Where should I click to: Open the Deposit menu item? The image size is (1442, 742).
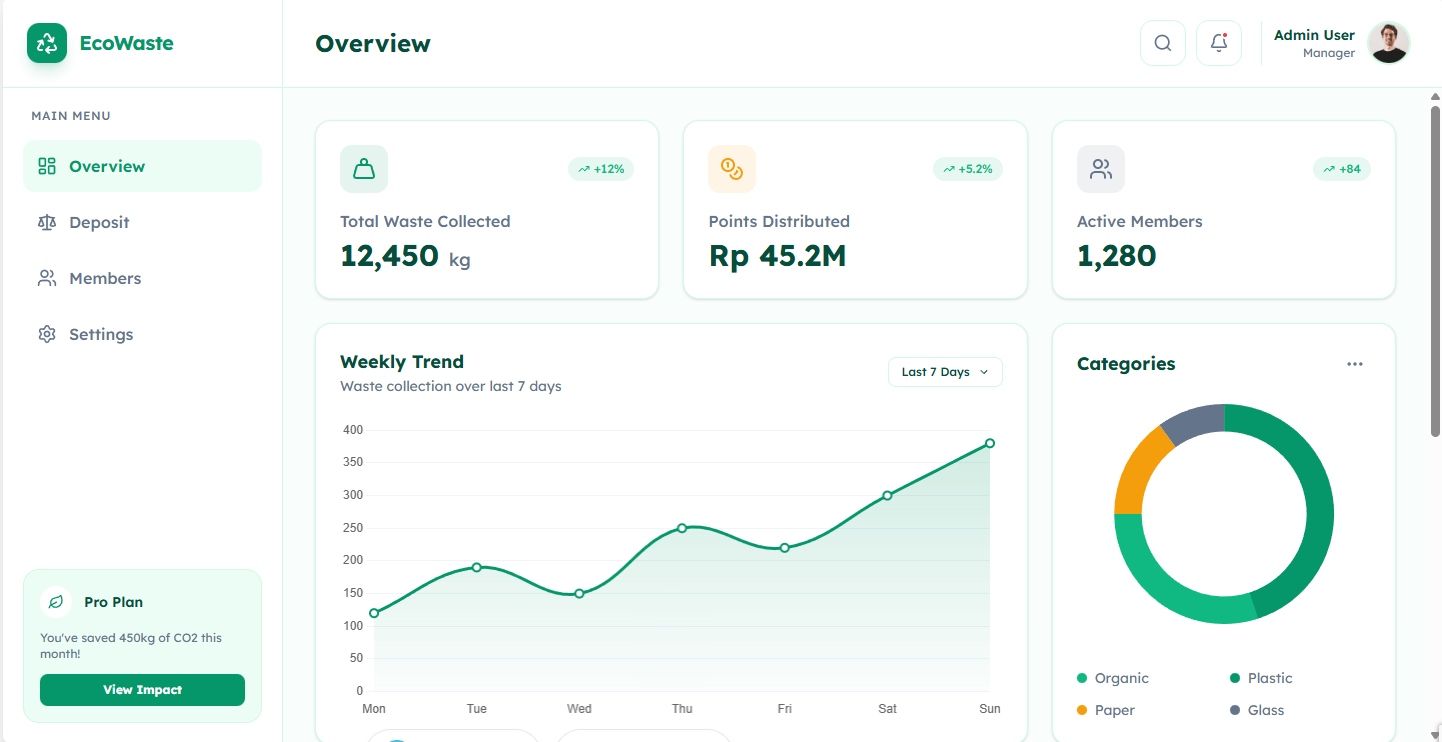pyautogui.click(x=99, y=222)
